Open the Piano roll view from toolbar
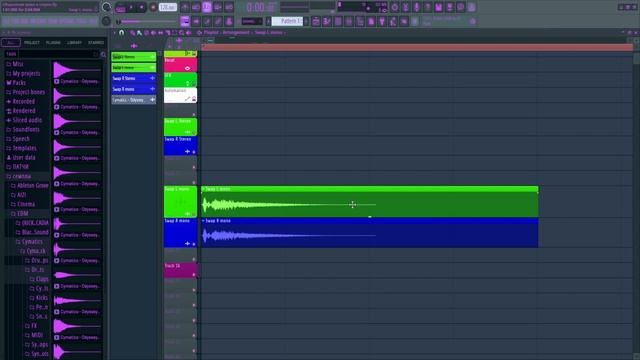Screen dimensions: 640x360 [327, 21]
